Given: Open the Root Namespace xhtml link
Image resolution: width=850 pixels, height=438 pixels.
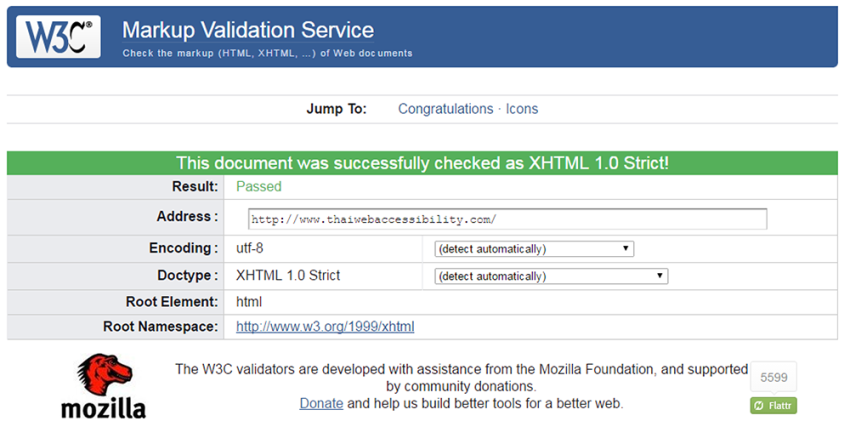Looking at the screenshot, I should click(x=325, y=327).
